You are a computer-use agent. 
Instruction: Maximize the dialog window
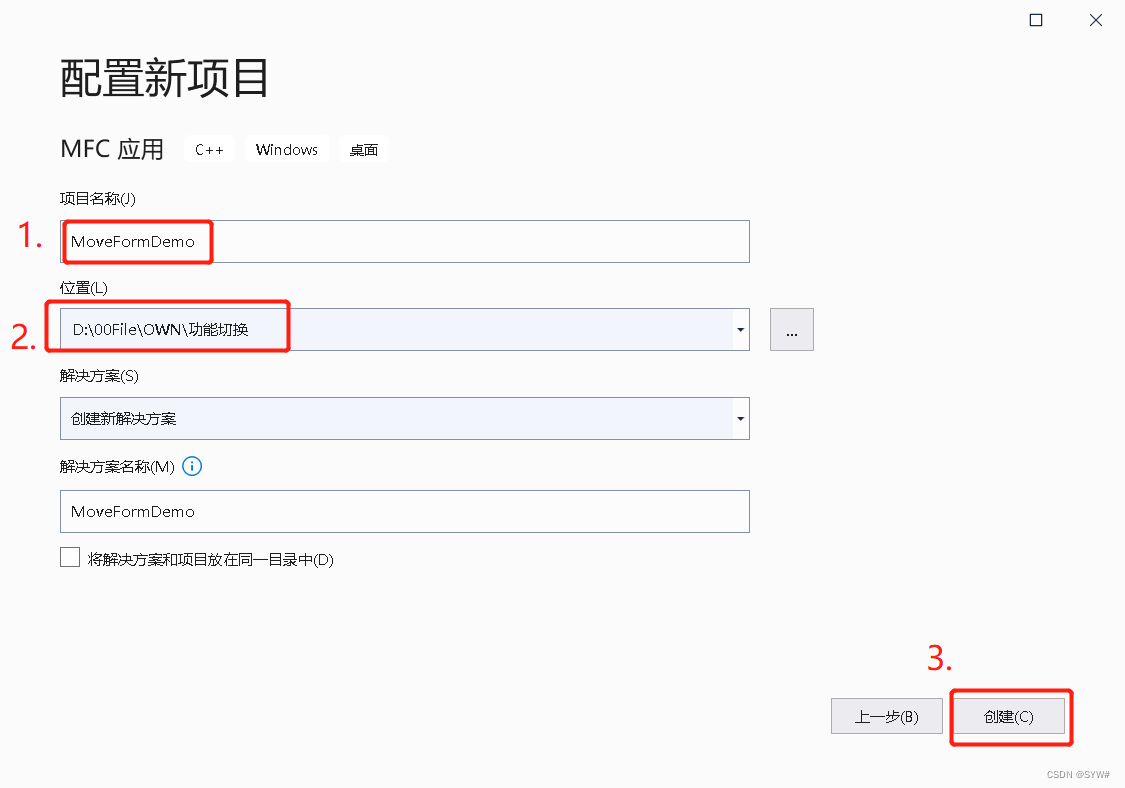tap(1035, 19)
